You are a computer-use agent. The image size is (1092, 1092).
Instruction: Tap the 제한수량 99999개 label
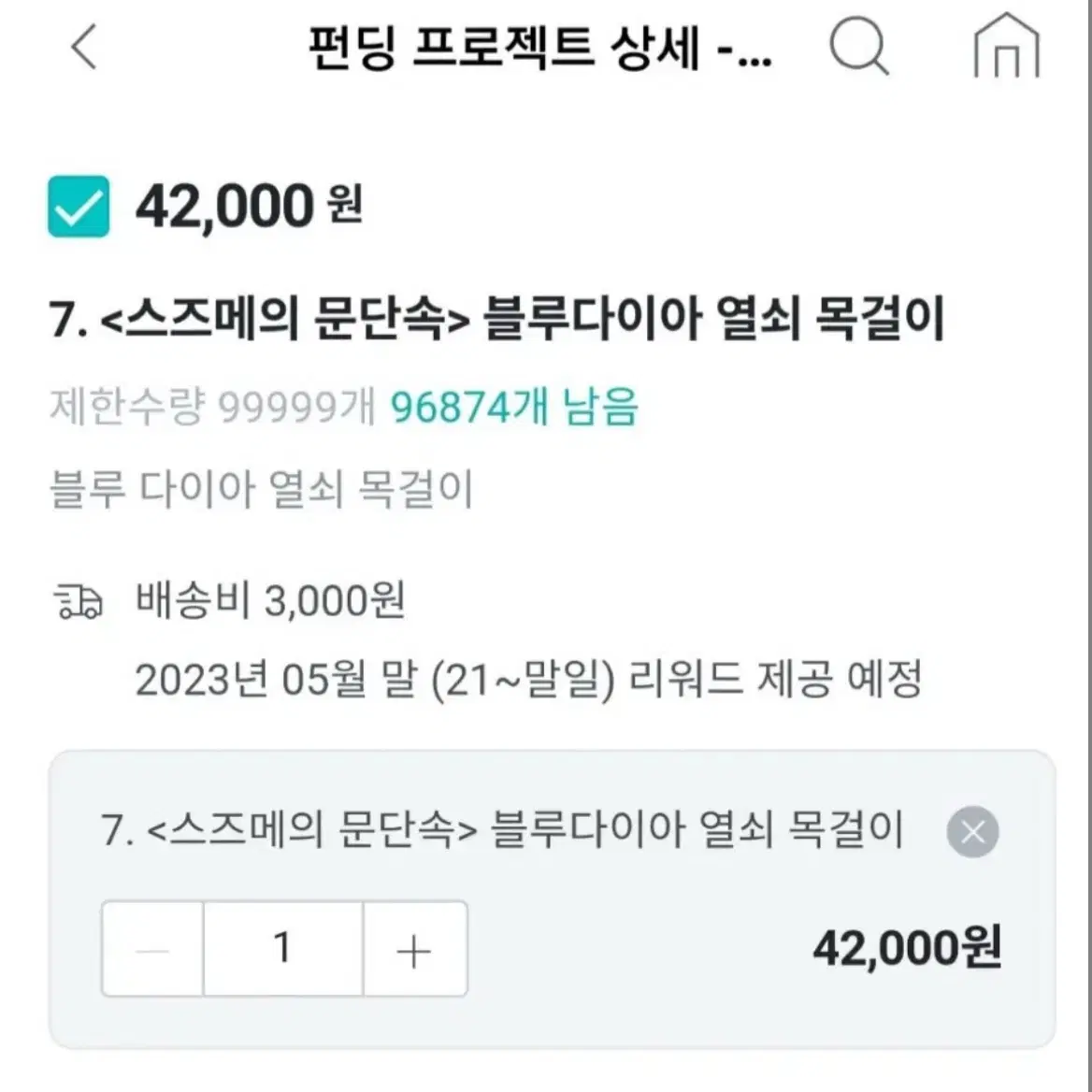pyautogui.click(x=212, y=407)
